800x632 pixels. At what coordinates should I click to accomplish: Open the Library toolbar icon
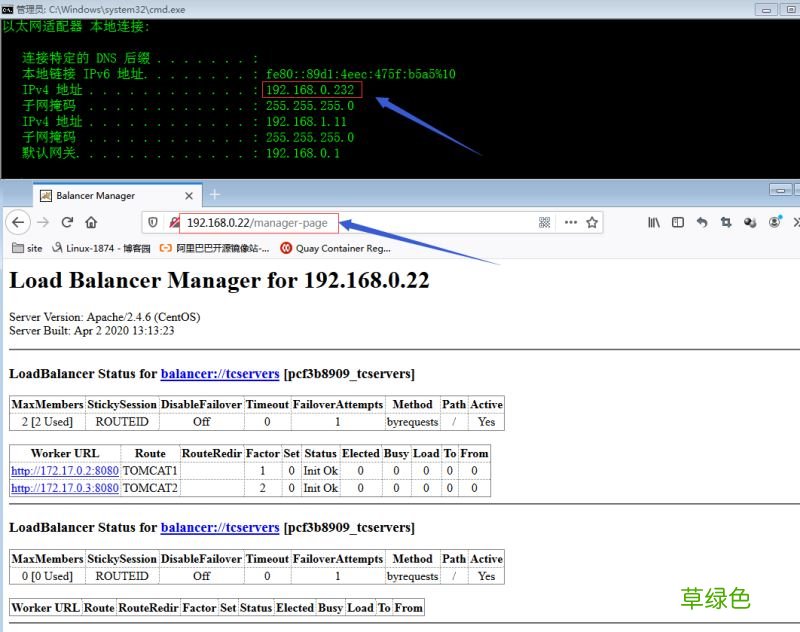point(654,222)
